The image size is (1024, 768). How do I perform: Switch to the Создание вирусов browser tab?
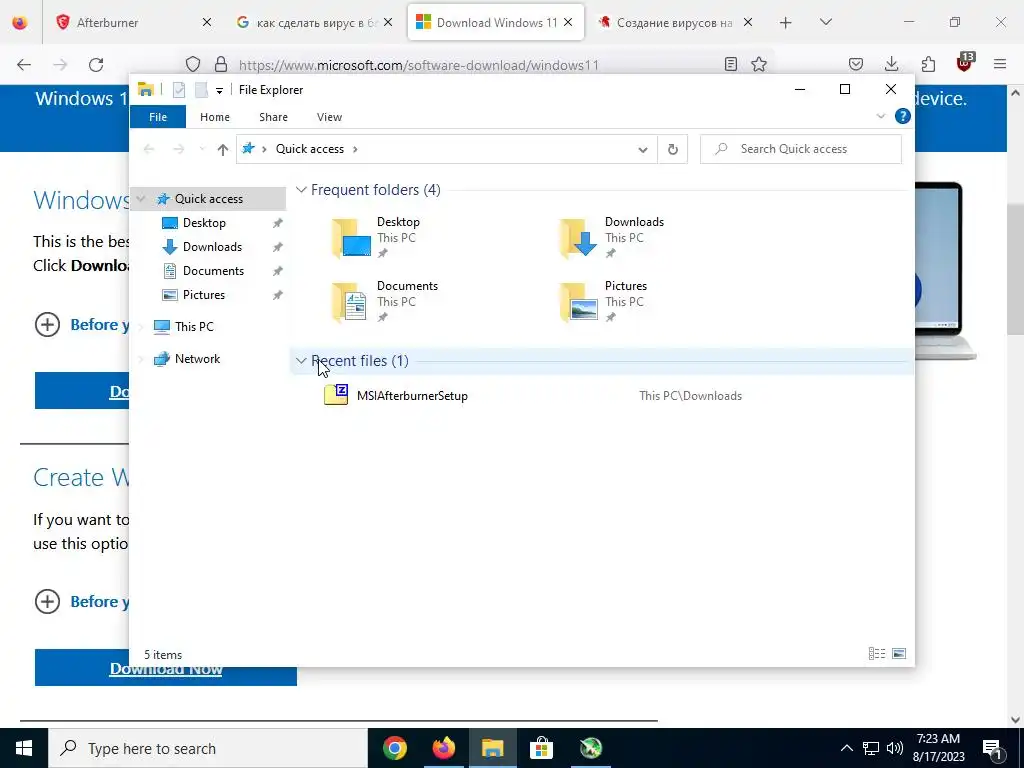675,23
